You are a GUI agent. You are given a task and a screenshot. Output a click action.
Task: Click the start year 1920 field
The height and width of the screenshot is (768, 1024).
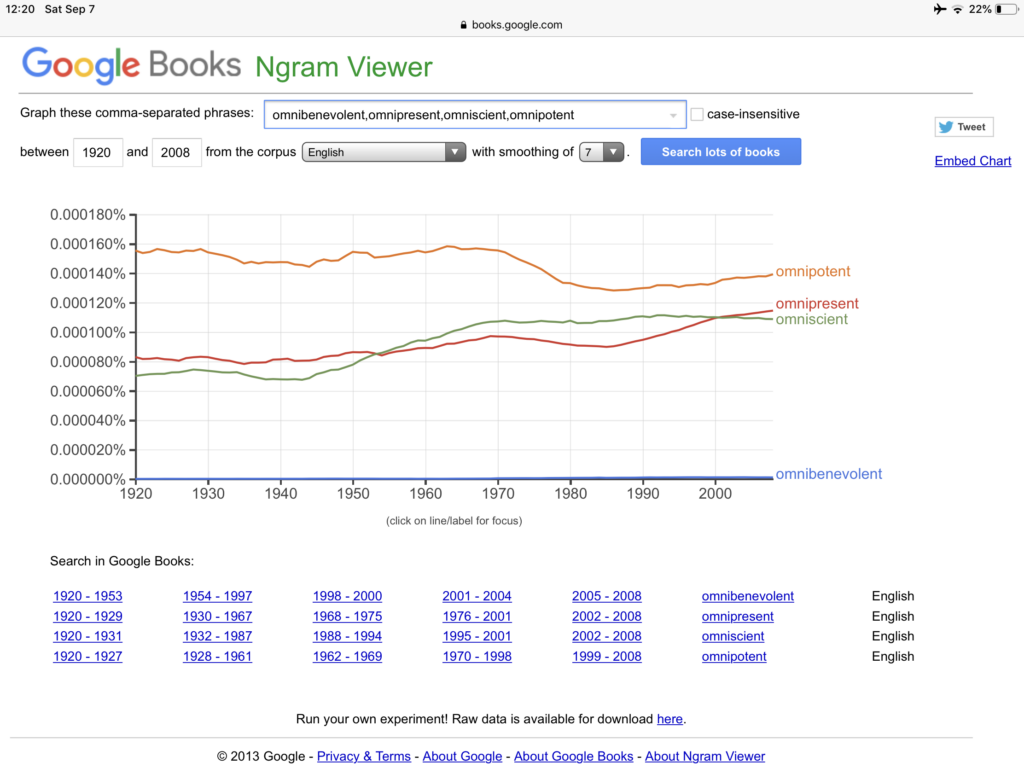pos(97,152)
